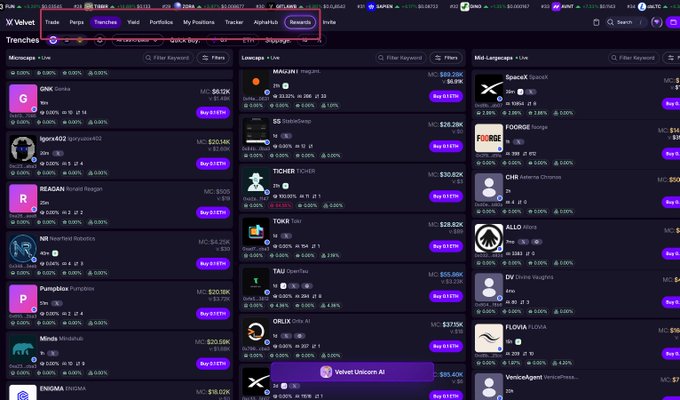
Task: Open the REAGAN token avatar
Action: point(23,198)
